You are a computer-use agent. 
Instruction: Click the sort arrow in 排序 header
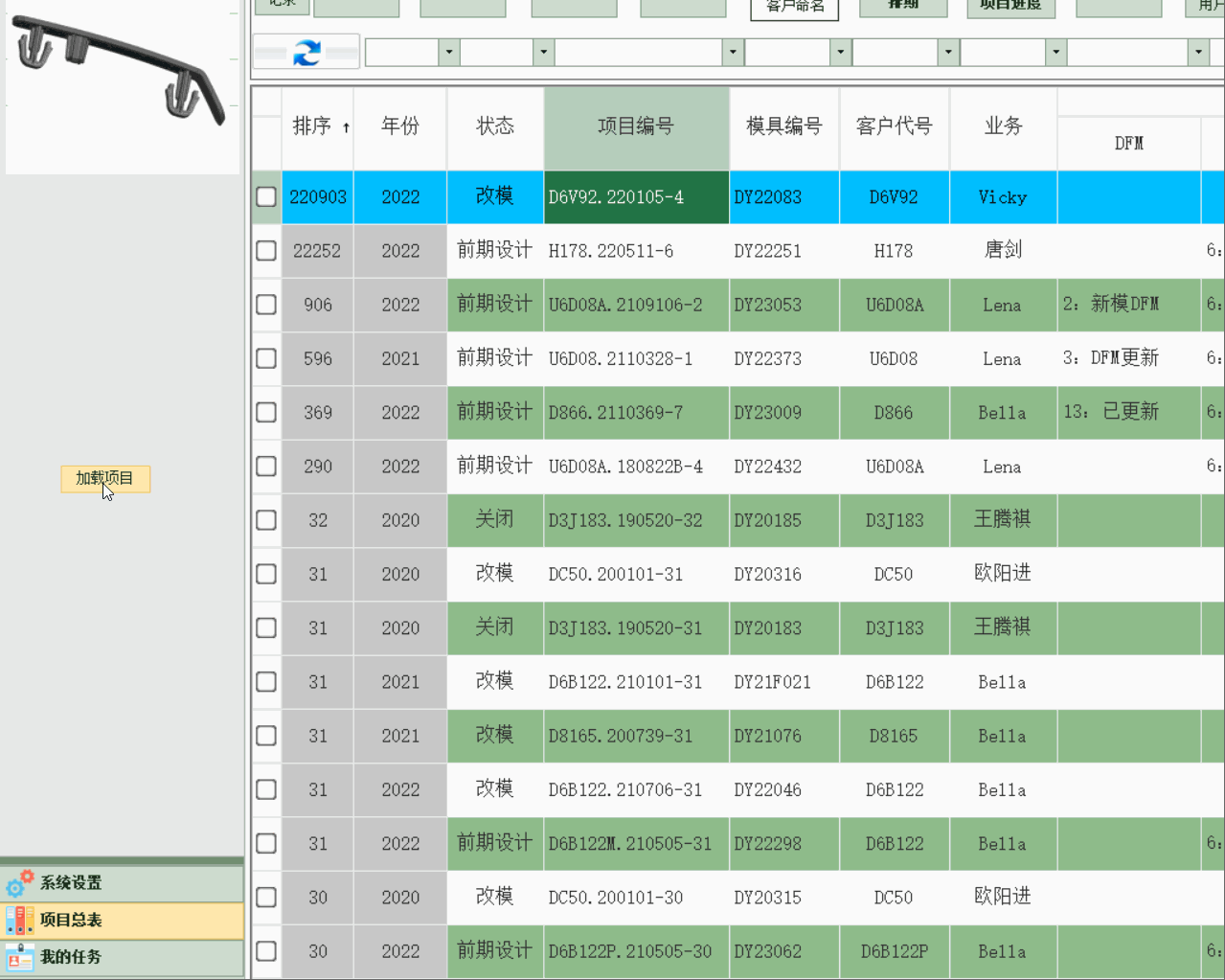pos(346,127)
